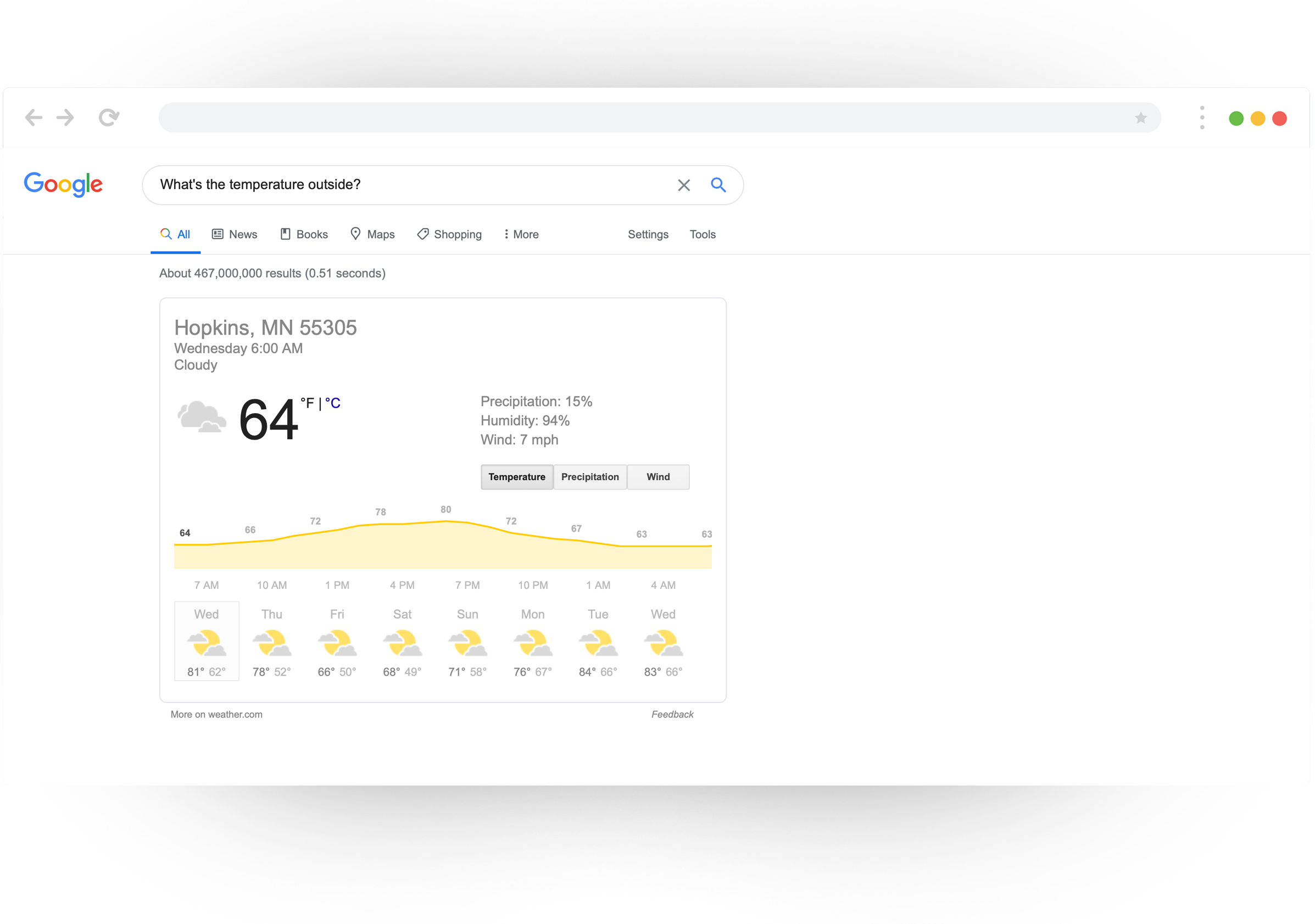Screen dimensions: 1315x924
Task: Open the Settings menu
Action: (x=648, y=234)
